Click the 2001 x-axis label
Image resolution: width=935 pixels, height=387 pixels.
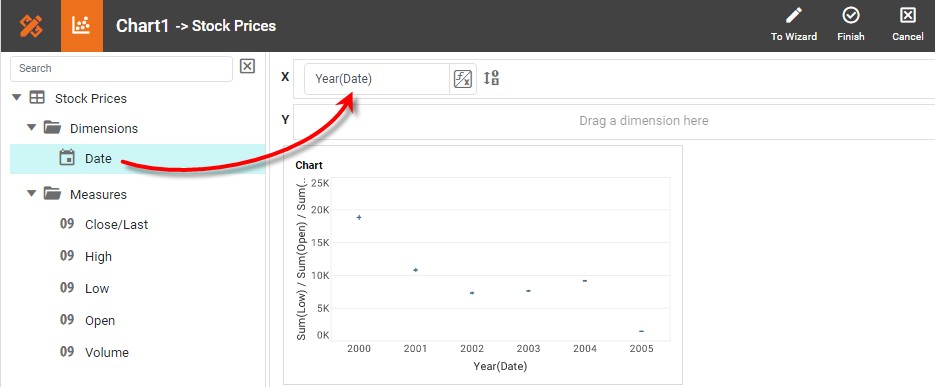pos(415,348)
